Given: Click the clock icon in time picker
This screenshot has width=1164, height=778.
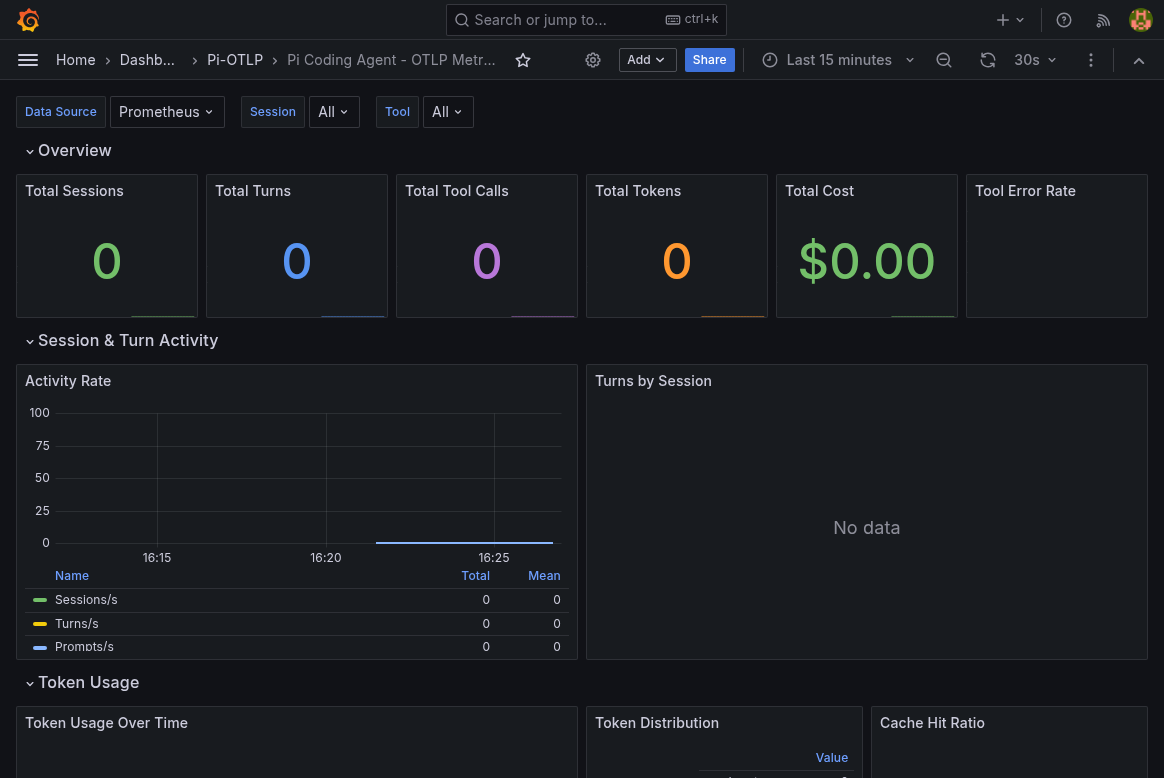Looking at the screenshot, I should pos(770,60).
